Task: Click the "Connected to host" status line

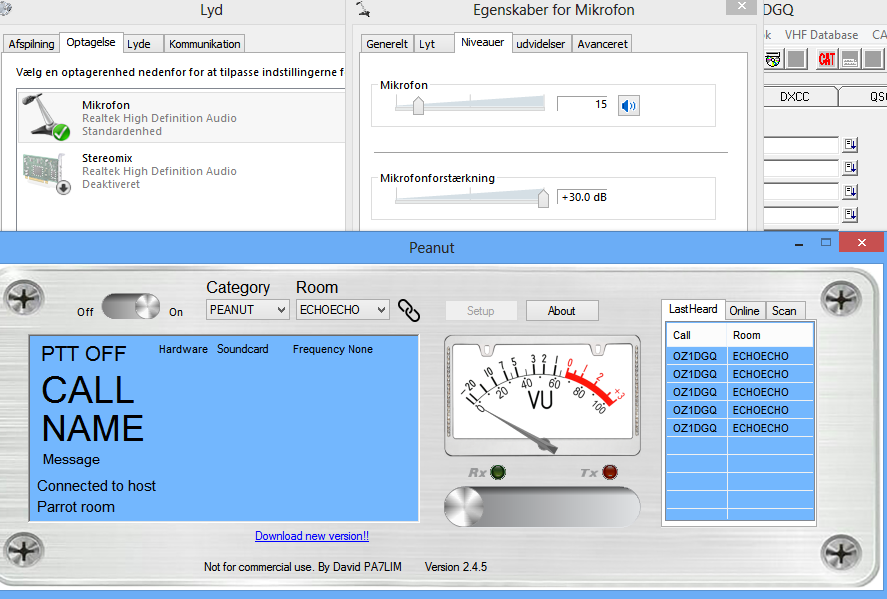Action: (96, 486)
